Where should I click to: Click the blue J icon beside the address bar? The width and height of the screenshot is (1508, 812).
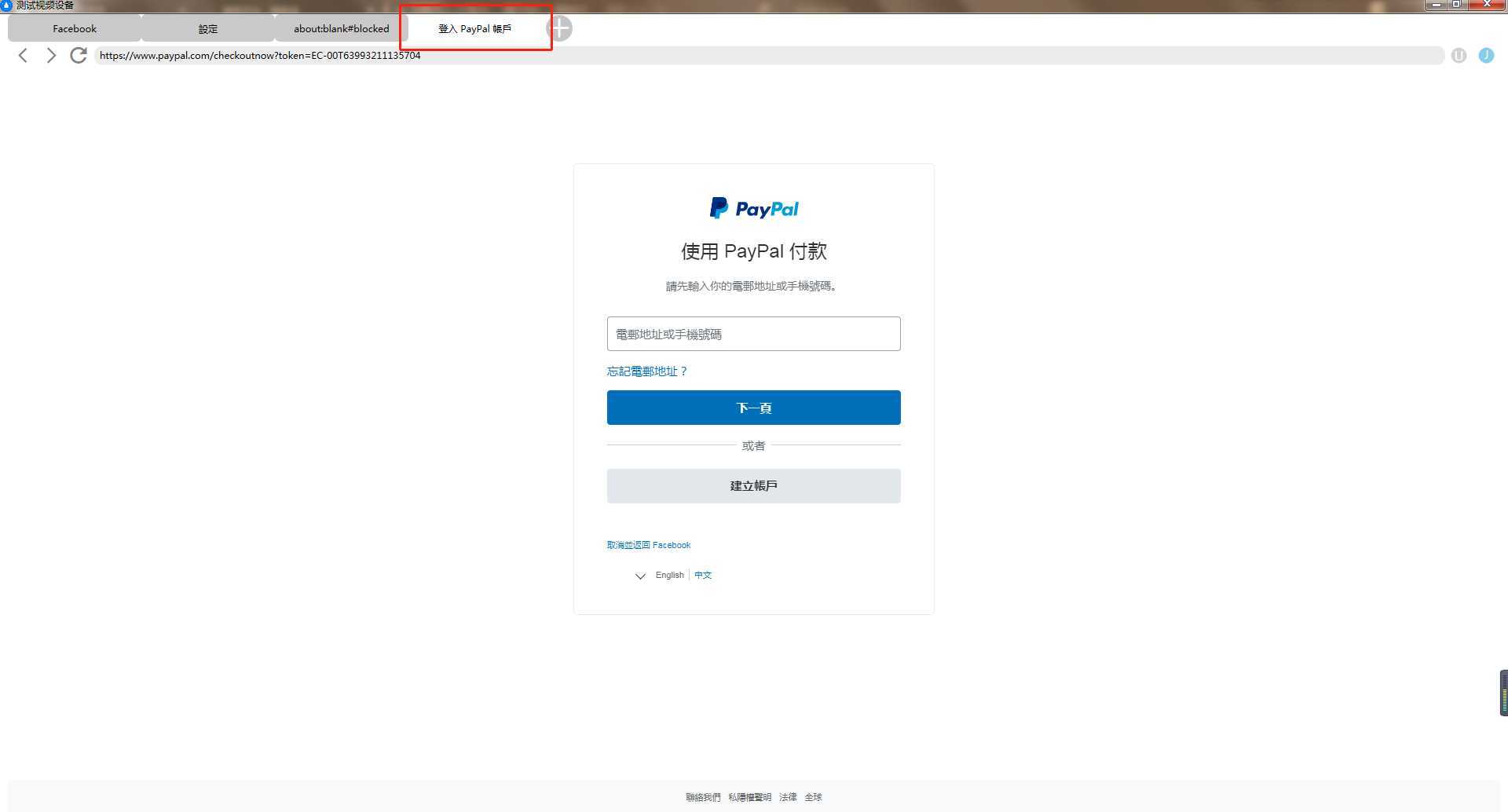(x=1486, y=56)
